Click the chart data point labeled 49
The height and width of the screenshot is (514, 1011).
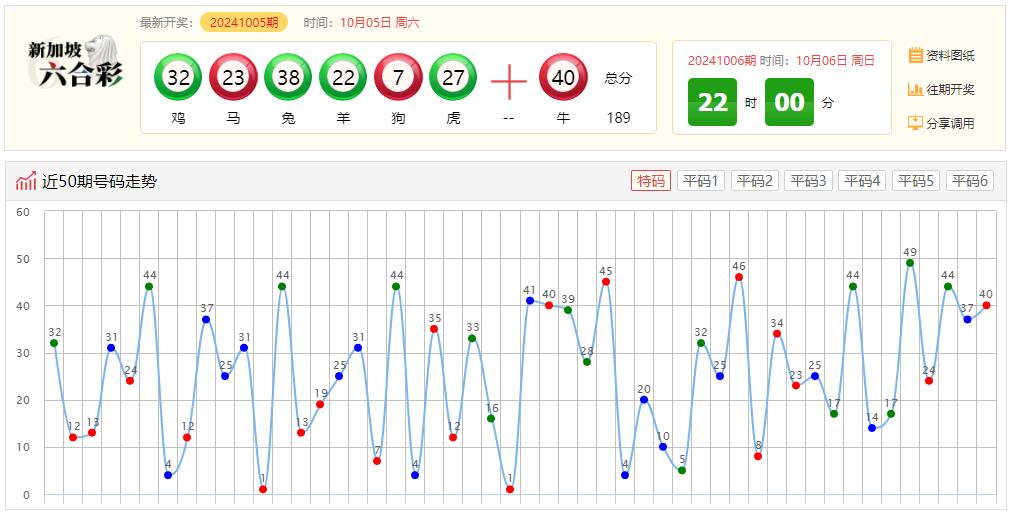910,263
